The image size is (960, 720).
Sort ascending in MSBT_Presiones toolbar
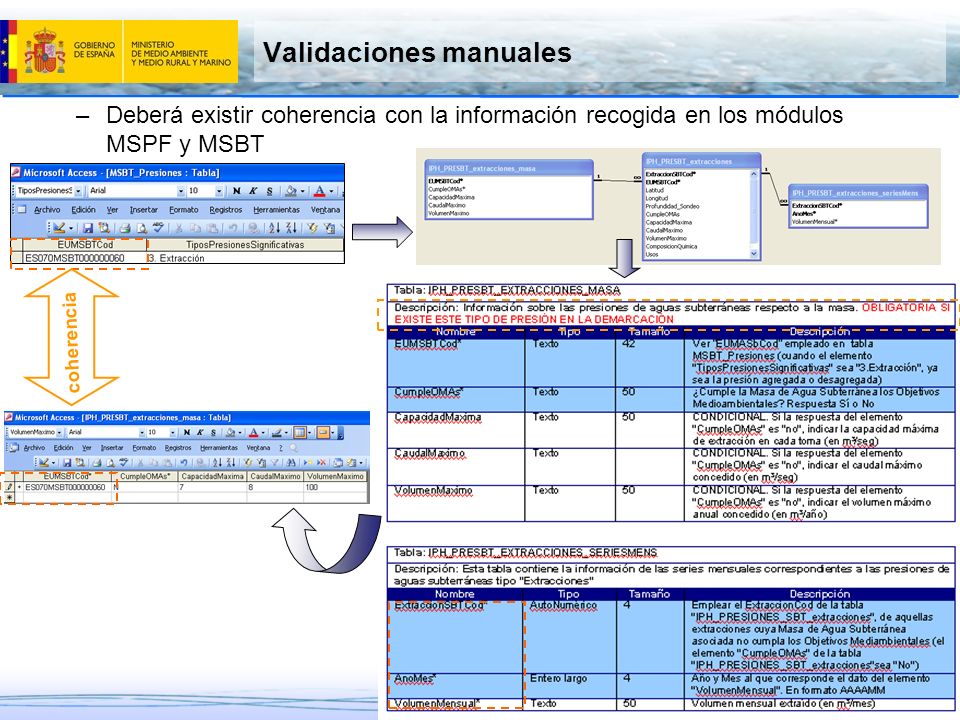click(274, 228)
